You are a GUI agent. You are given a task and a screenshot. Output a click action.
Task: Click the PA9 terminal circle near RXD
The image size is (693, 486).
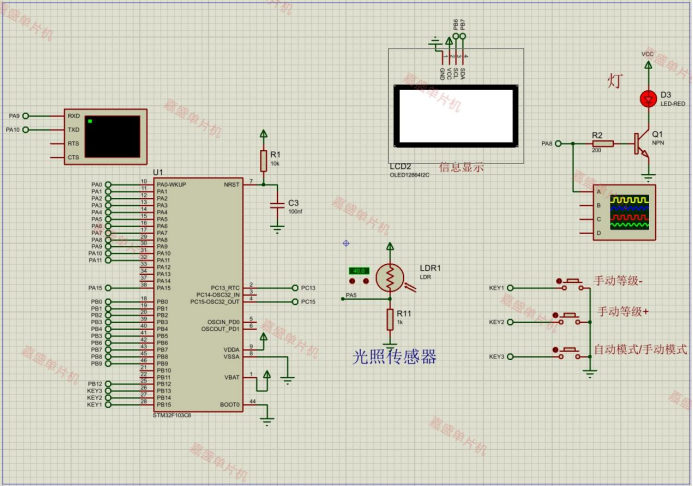pyautogui.click(x=26, y=116)
